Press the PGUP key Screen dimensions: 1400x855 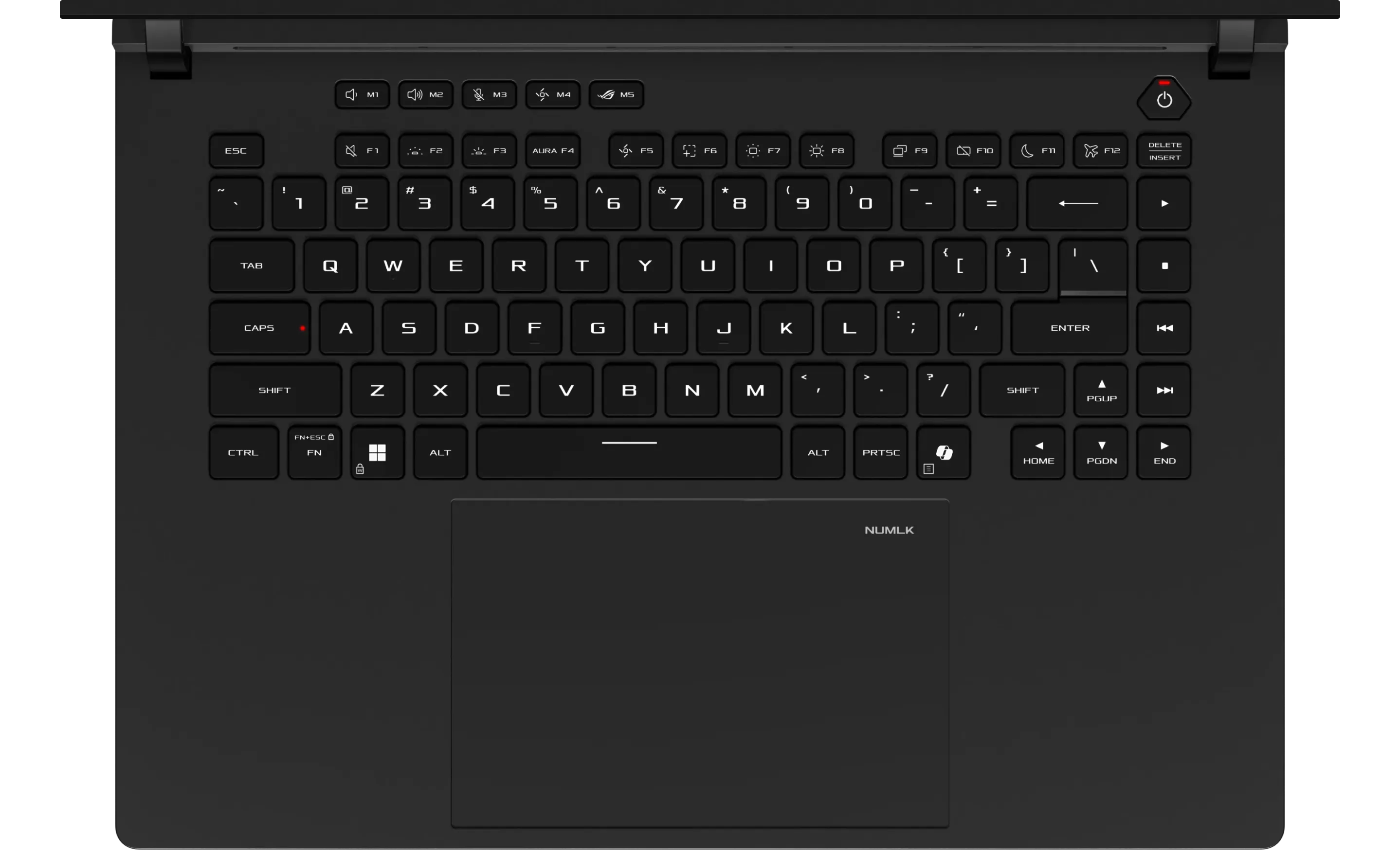pyautogui.click(x=1100, y=390)
